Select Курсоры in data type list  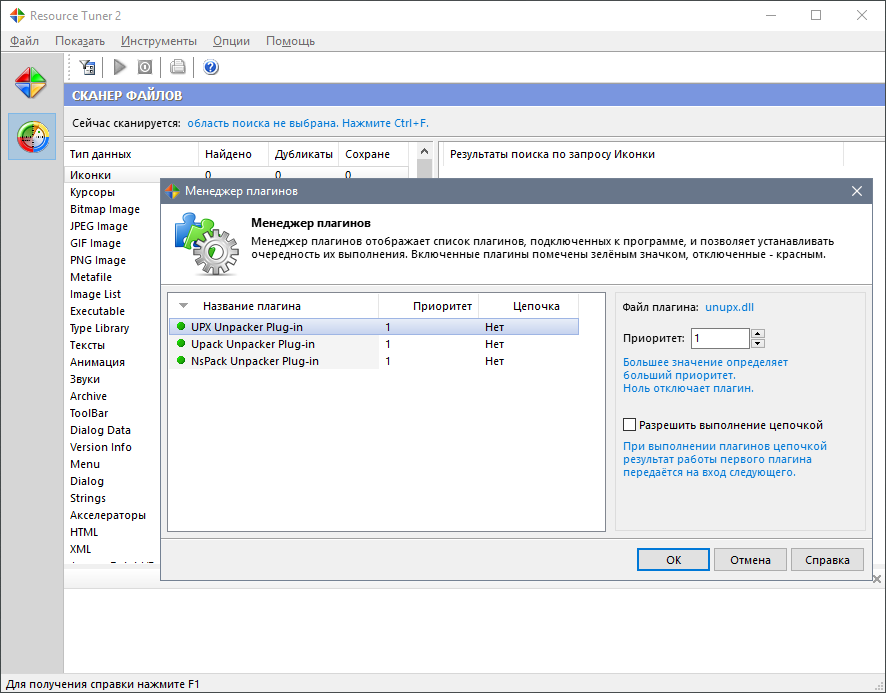click(92, 192)
